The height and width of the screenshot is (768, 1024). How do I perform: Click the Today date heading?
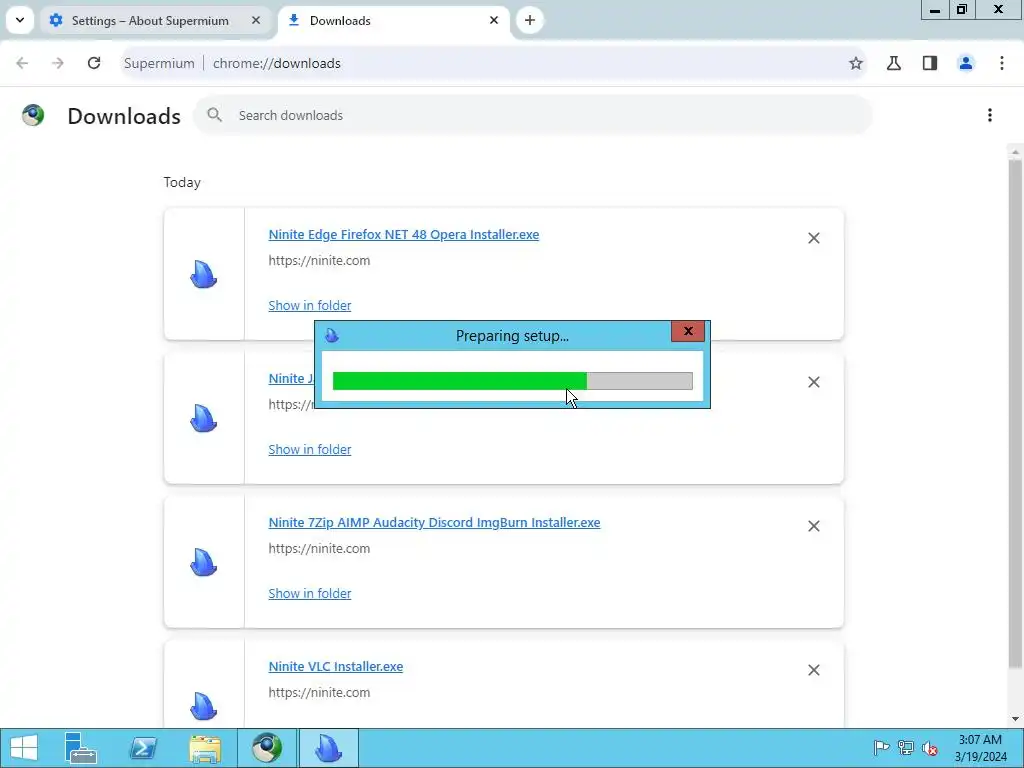click(x=182, y=183)
